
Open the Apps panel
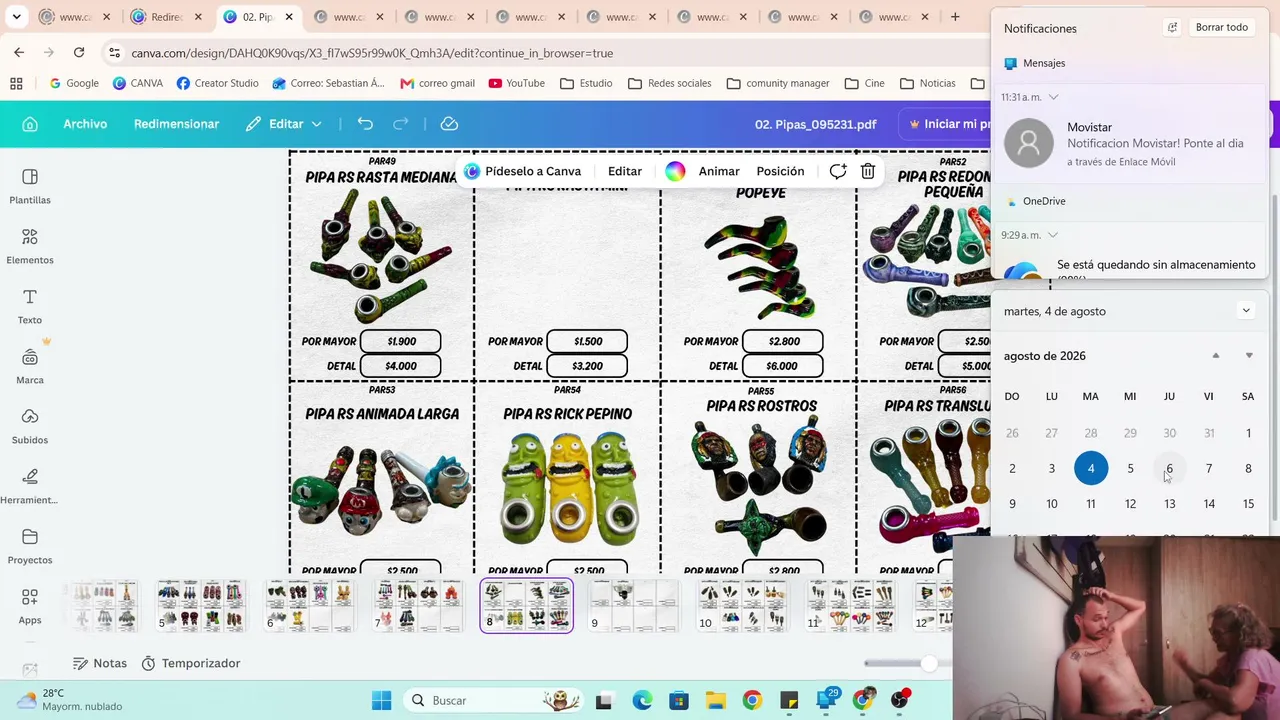[x=30, y=606]
